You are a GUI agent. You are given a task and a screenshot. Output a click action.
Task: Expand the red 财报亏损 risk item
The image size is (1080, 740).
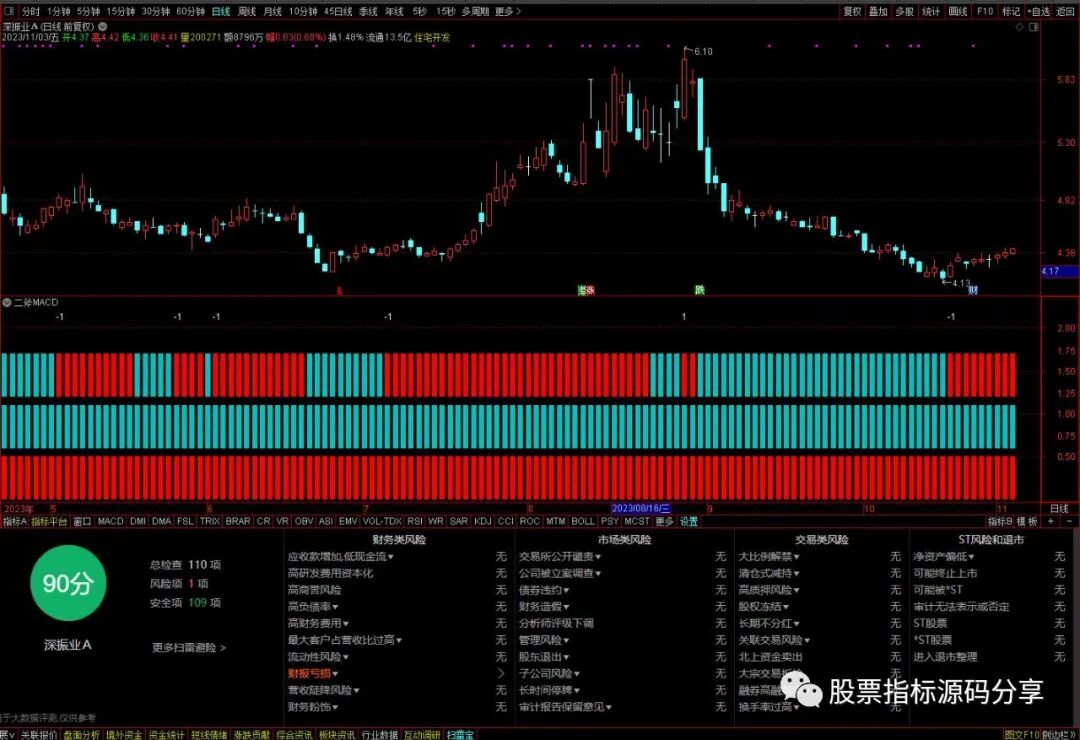tap(313, 673)
